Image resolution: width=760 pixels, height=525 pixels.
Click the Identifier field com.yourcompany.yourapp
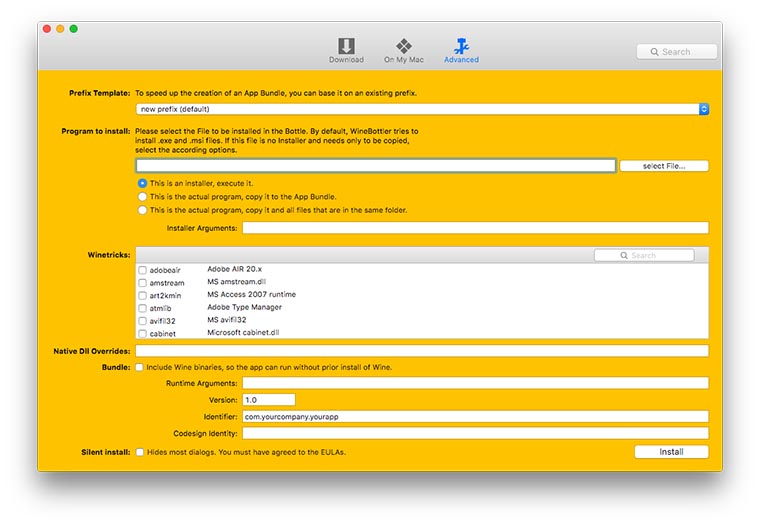click(x=475, y=416)
